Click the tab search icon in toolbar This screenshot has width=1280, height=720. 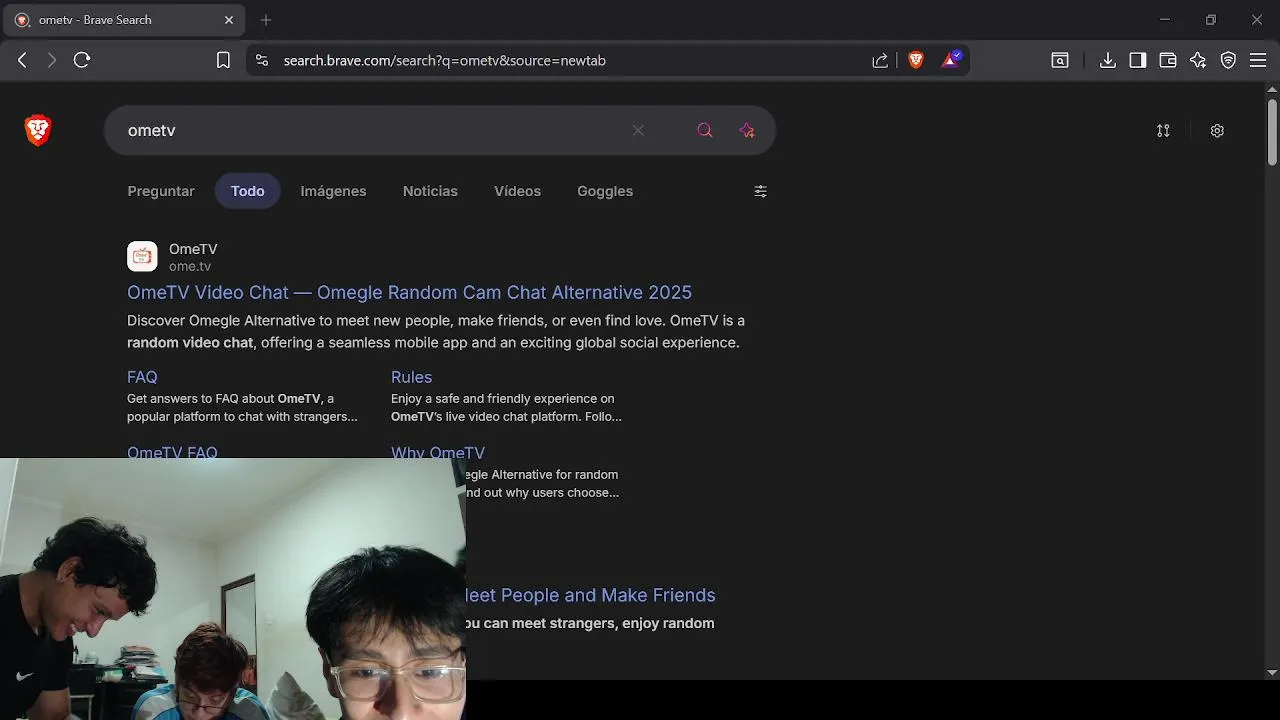click(x=1060, y=60)
